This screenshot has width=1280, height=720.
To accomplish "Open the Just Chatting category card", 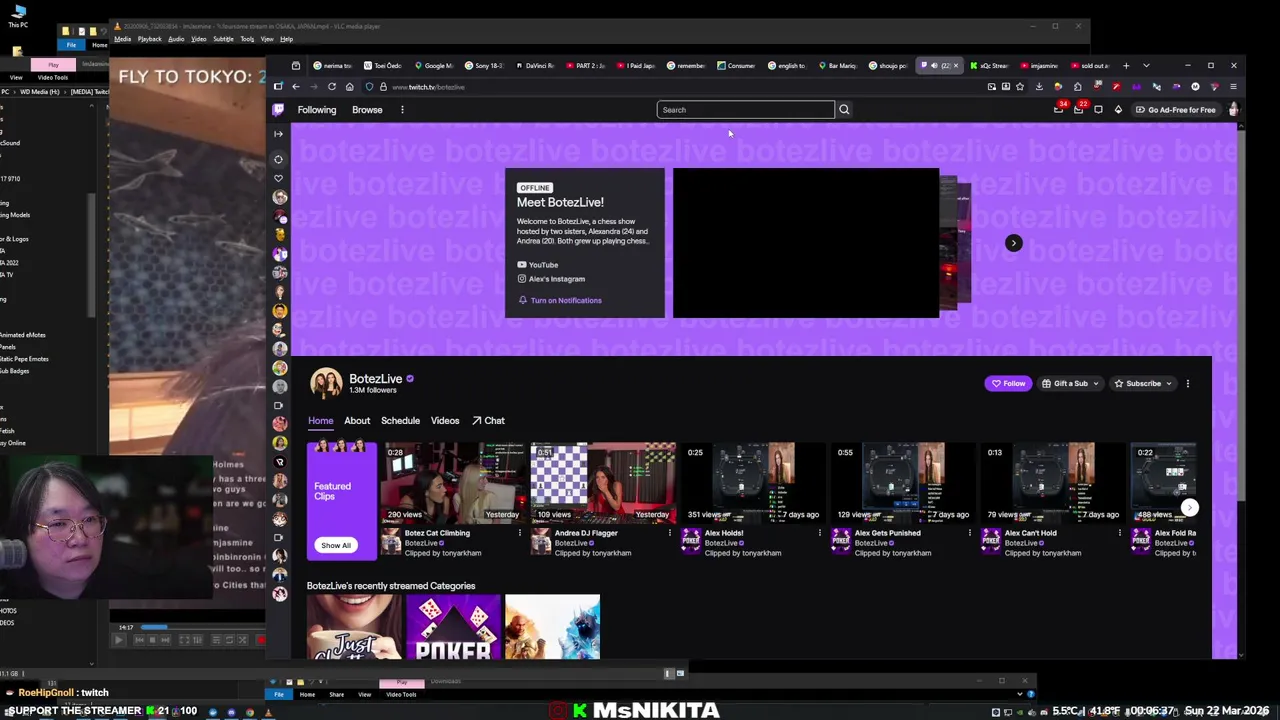I will [x=354, y=627].
